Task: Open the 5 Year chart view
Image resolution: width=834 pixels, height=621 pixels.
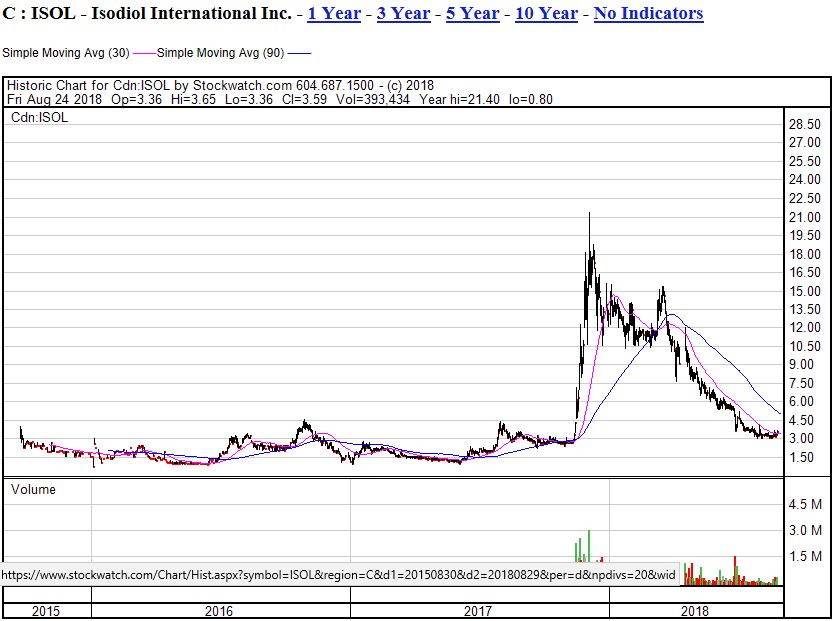Action: [x=471, y=13]
